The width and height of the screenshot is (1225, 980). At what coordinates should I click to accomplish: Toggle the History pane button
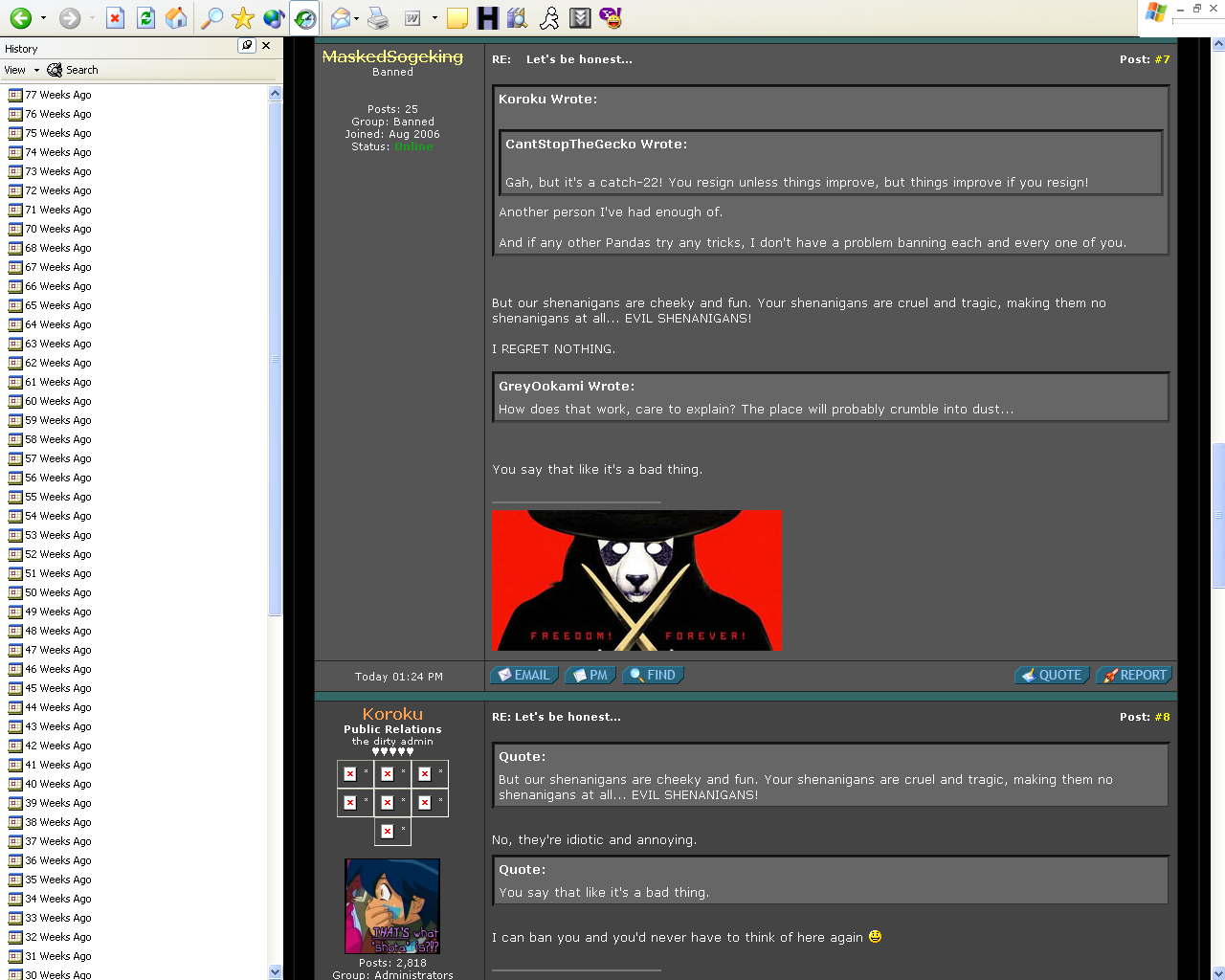point(305,18)
